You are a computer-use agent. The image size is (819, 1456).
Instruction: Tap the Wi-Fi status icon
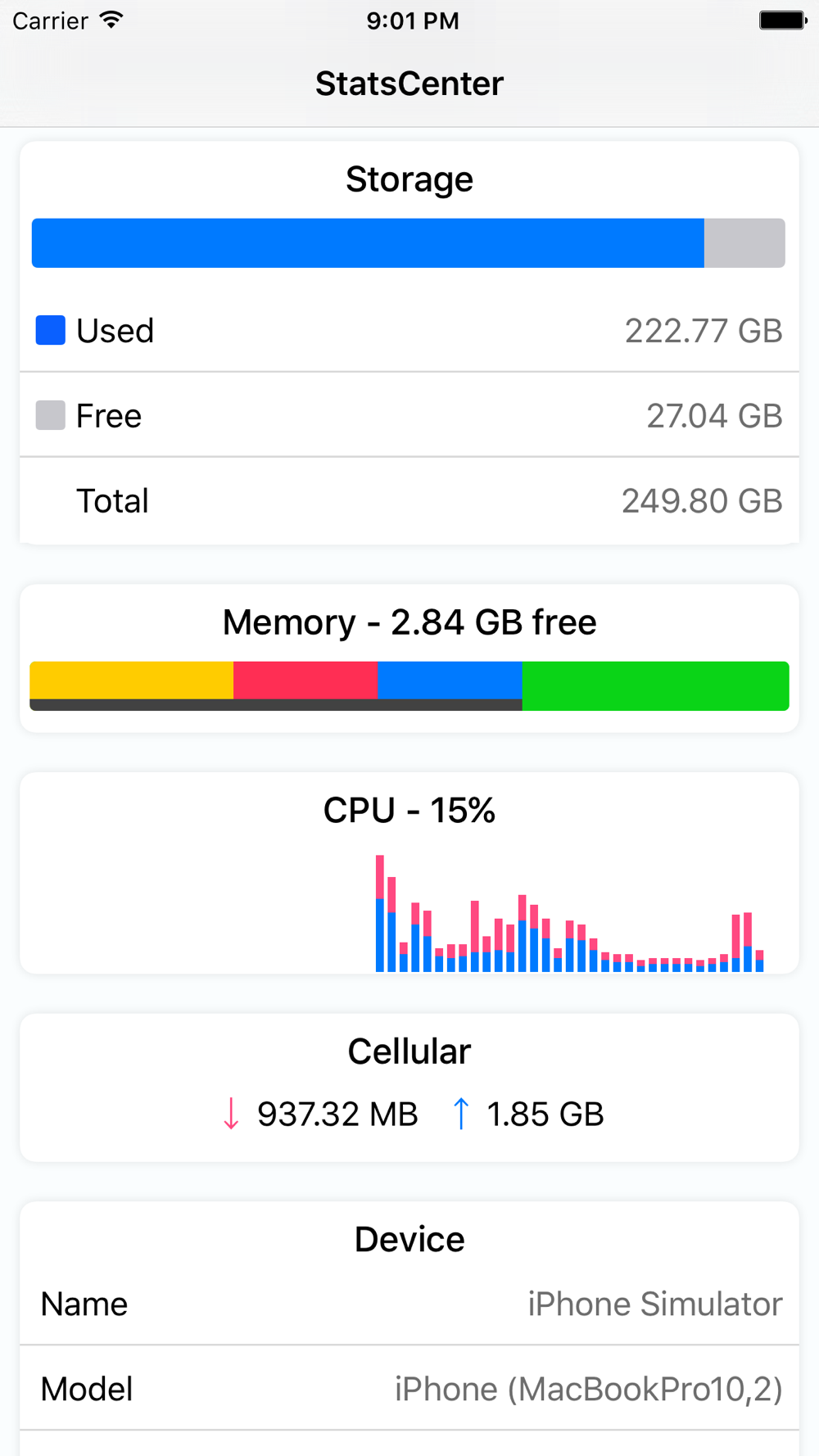pos(111,20)
